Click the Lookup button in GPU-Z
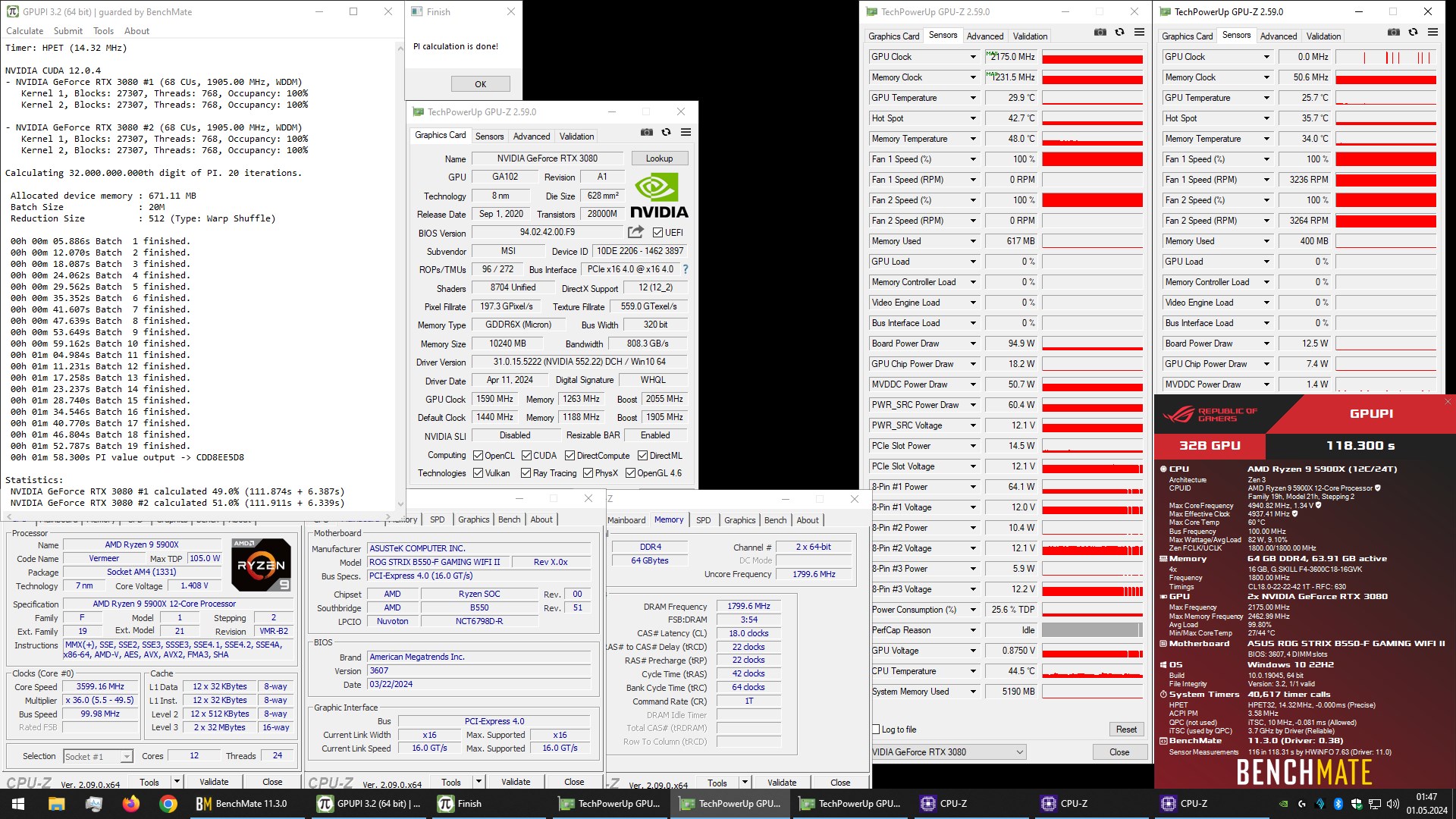Screen dimensions: 1456x819 [659, 158]
